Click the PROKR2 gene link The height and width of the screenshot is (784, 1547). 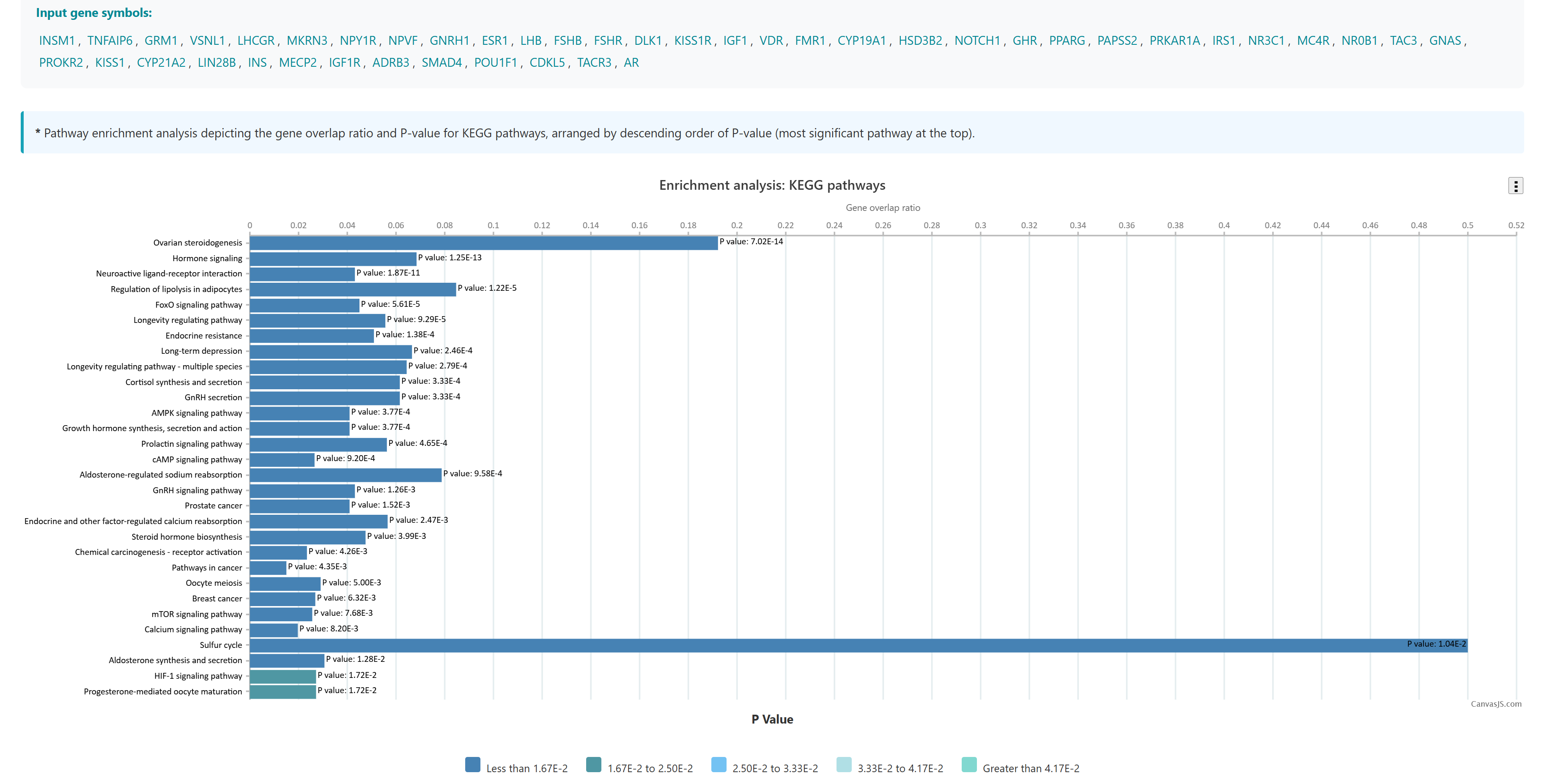click(x=60, y=63)
